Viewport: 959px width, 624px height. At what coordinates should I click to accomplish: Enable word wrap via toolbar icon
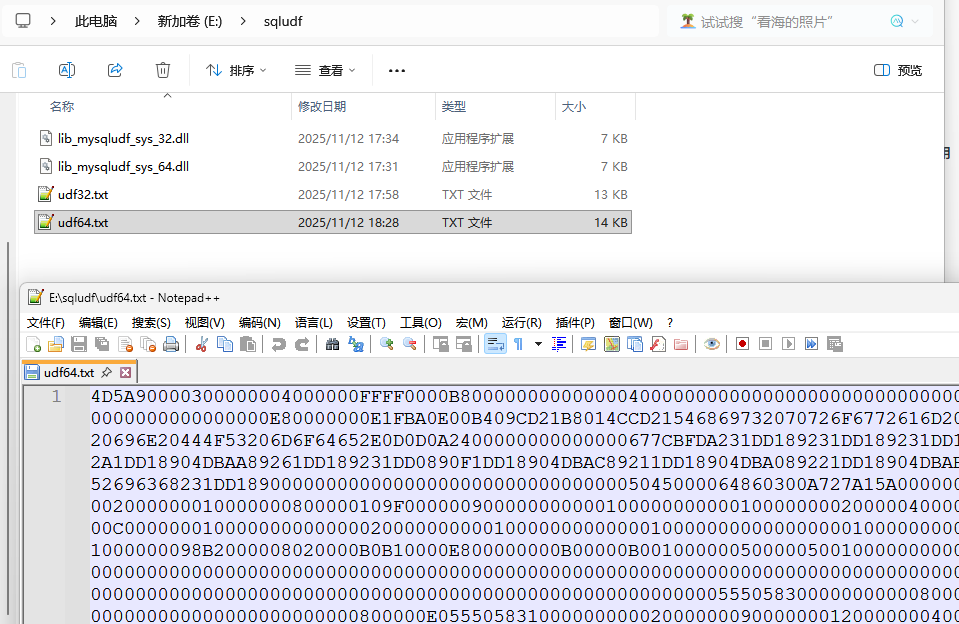pos(494,343)
